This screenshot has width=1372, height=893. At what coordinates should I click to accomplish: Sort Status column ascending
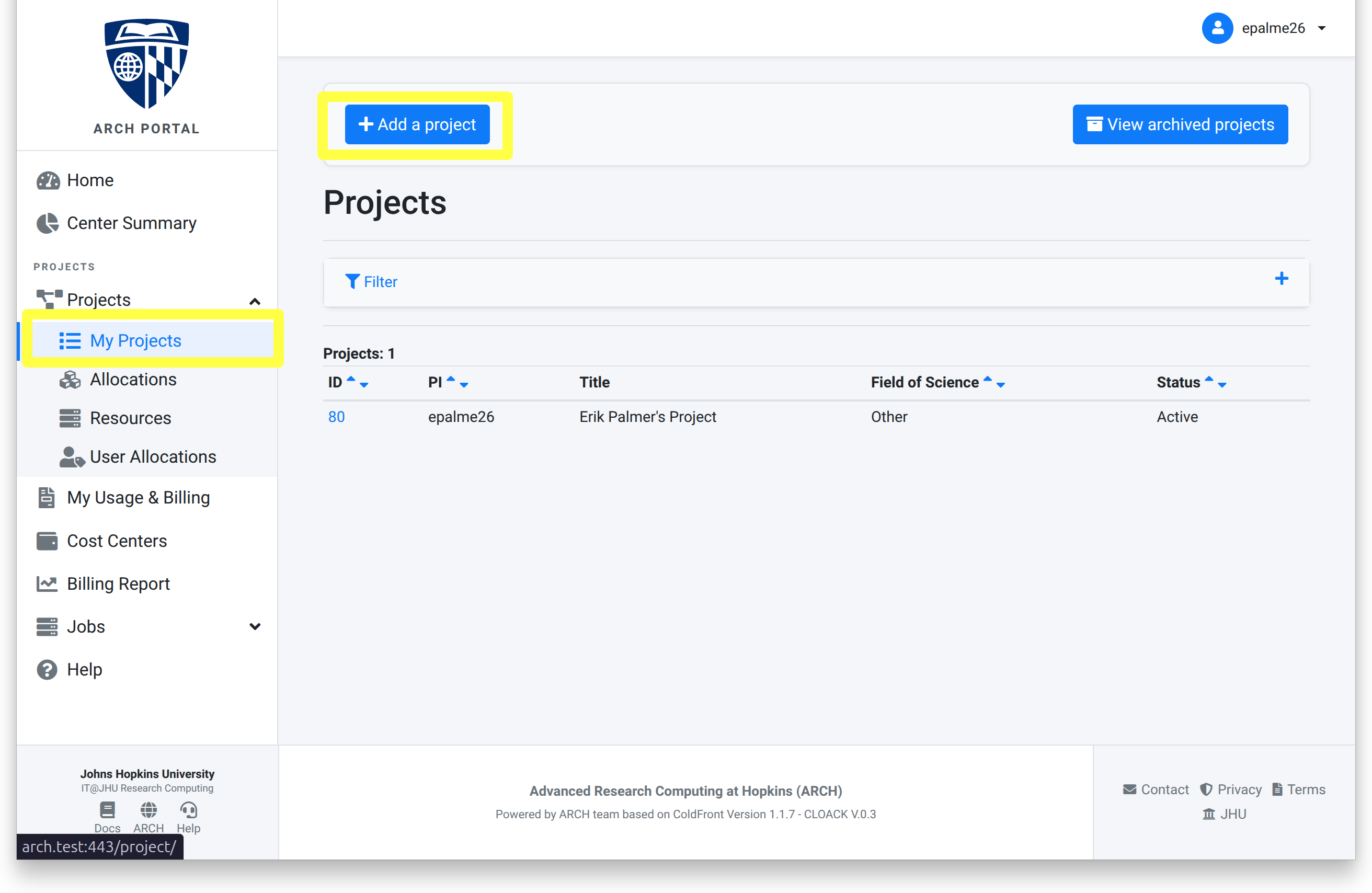1209,379
